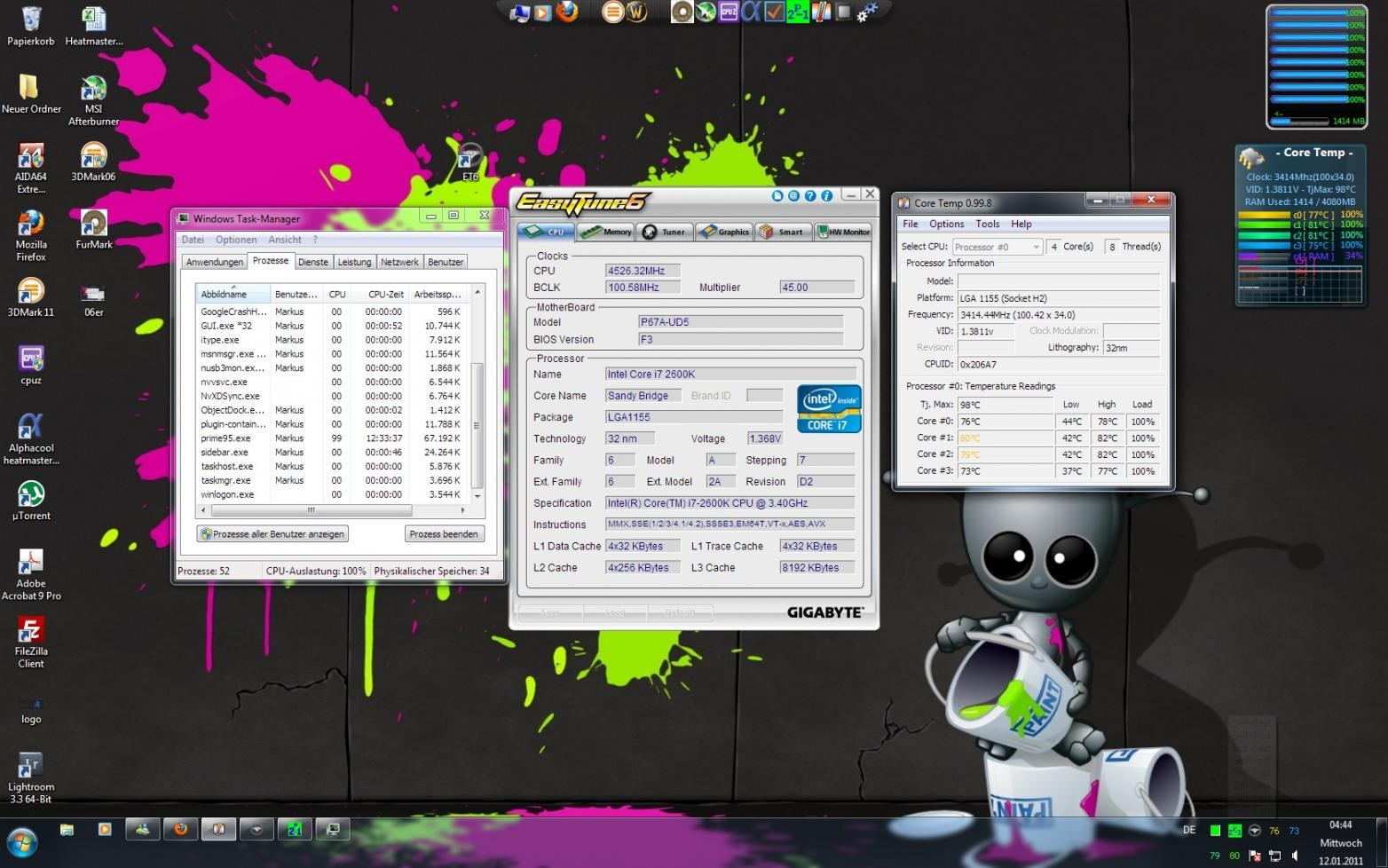Switch to the Anwendungen tab in Task-Manager
Image resolution: width=1388 pixels, height=868 pixels.
(x=214, y=262)
